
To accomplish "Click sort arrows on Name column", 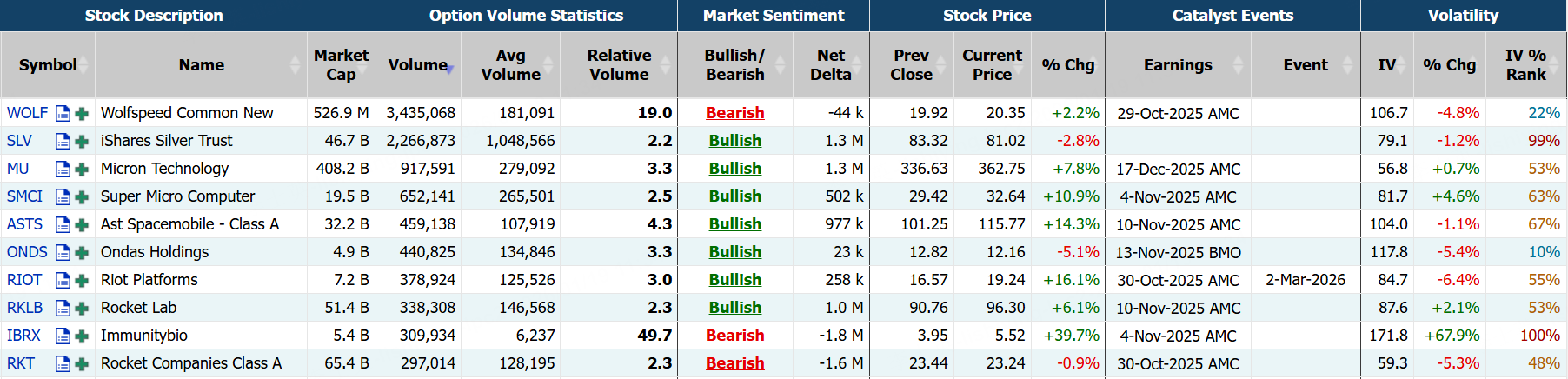I will (296, 65).
